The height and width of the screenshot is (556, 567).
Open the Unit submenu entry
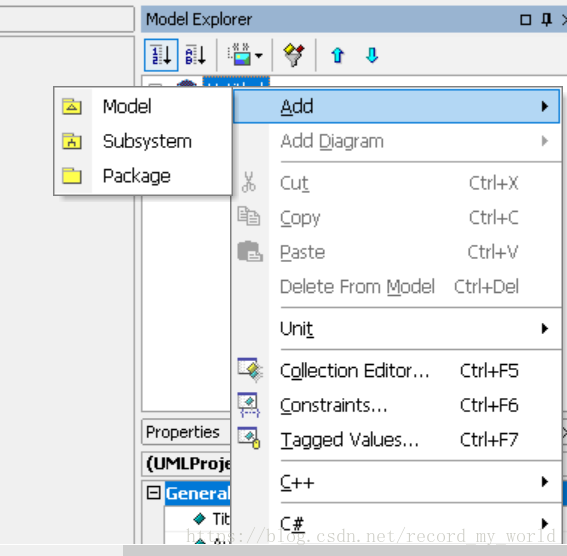(396, 329)
